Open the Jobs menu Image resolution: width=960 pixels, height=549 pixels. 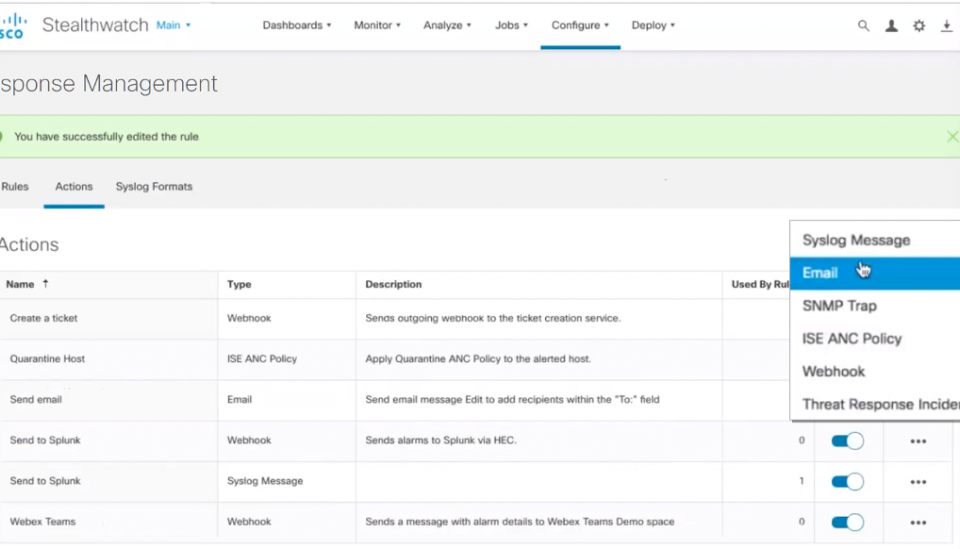511,25
